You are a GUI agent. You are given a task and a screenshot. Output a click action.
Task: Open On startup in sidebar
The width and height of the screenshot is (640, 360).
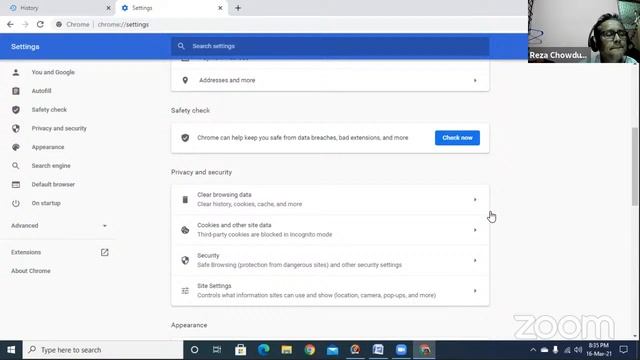[x=46, y=203]
